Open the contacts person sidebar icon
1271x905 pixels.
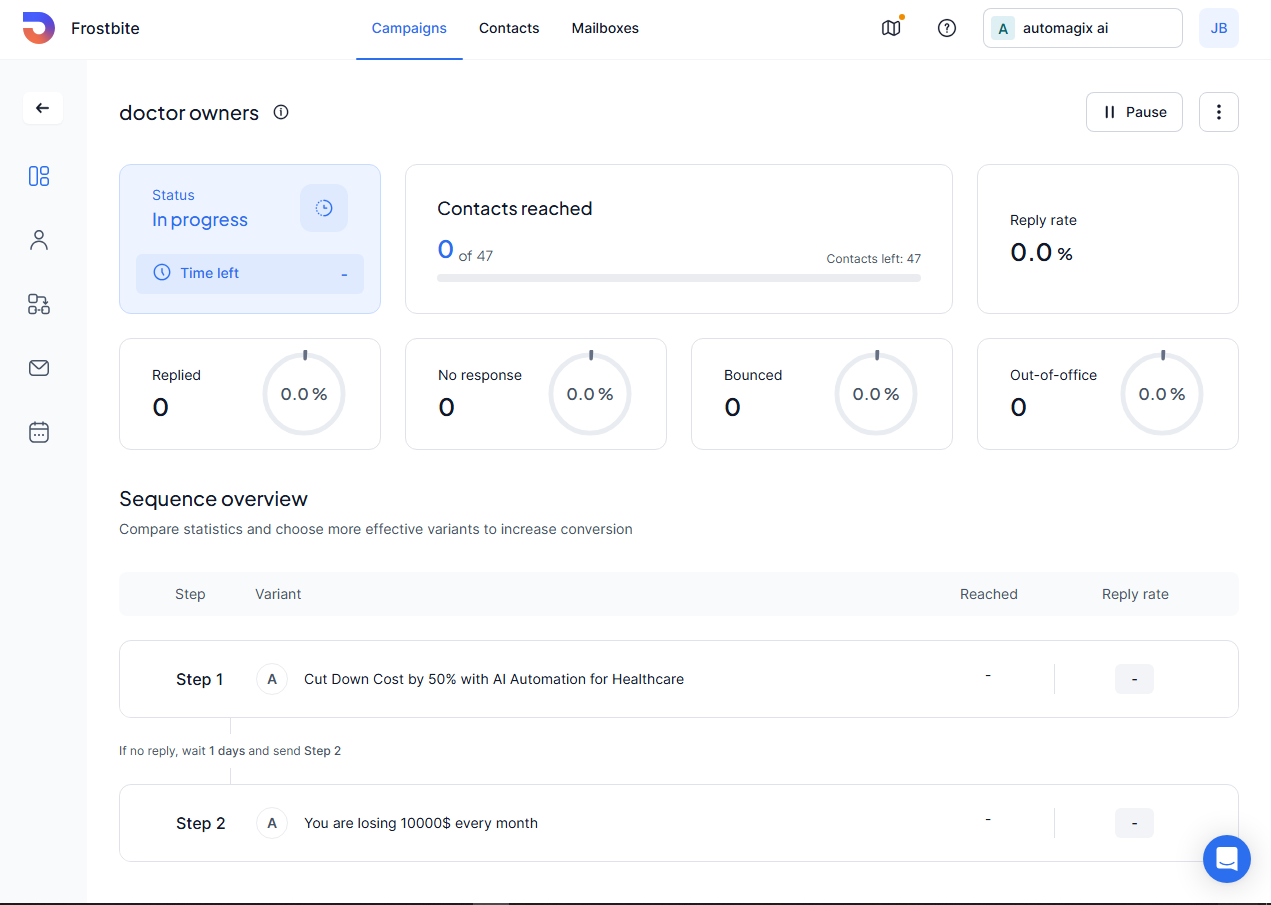coord(39,240)
